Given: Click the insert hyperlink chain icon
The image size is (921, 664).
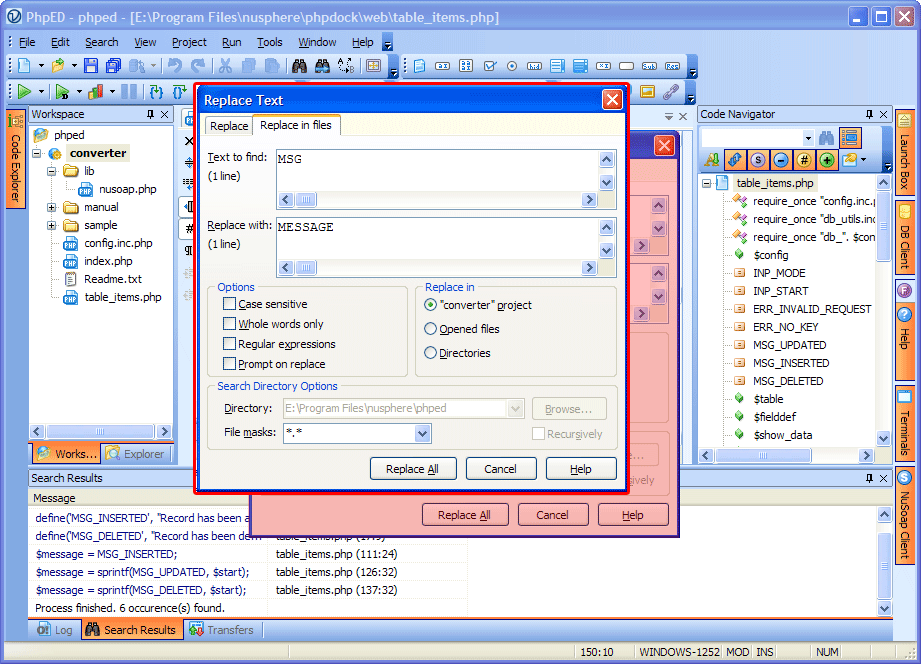Looking at the screenshot, I should click(x=670, y=92).
